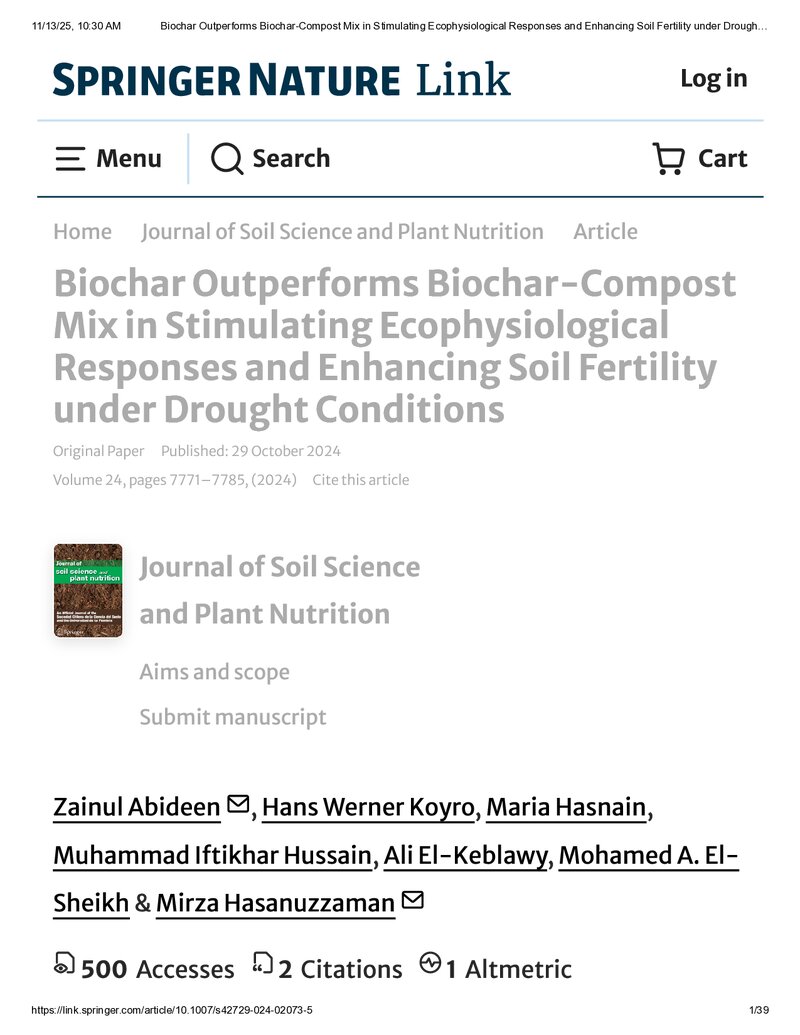The width and height of the screenshot is (800, 1035).
Task: Open author Hans Werner Koyro
Action: point(368,807)
